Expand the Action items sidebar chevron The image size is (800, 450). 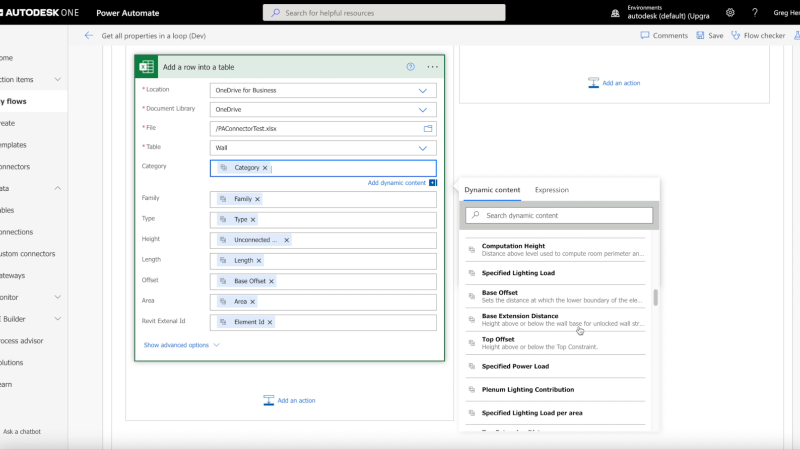click(58, 80)
